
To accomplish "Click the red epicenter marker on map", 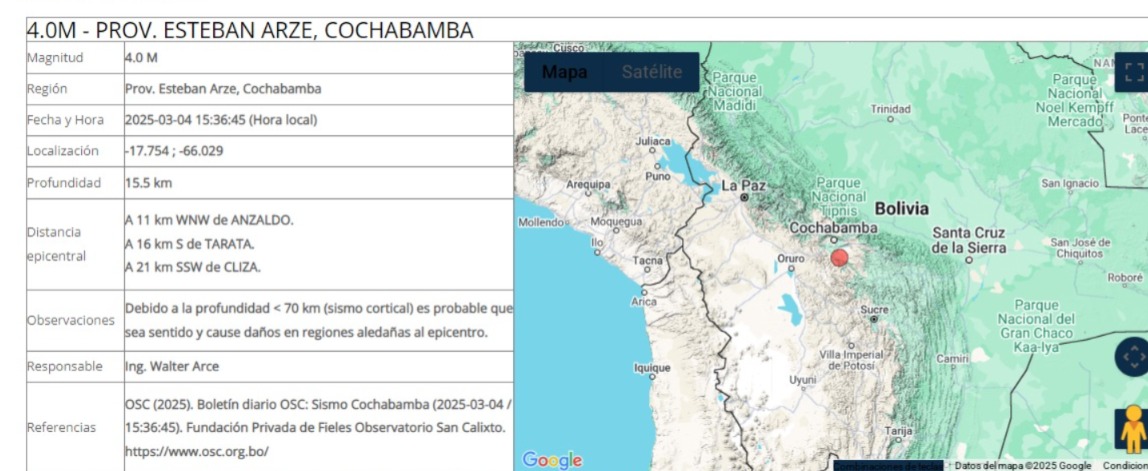I will (x=840, y=258).
